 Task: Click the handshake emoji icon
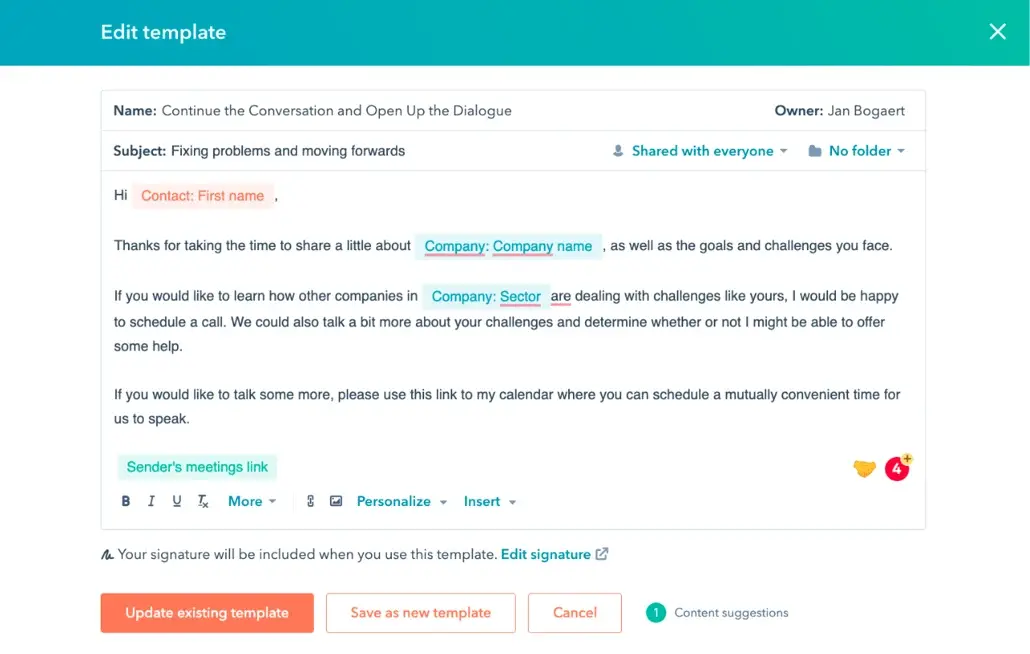pos(864,467)
